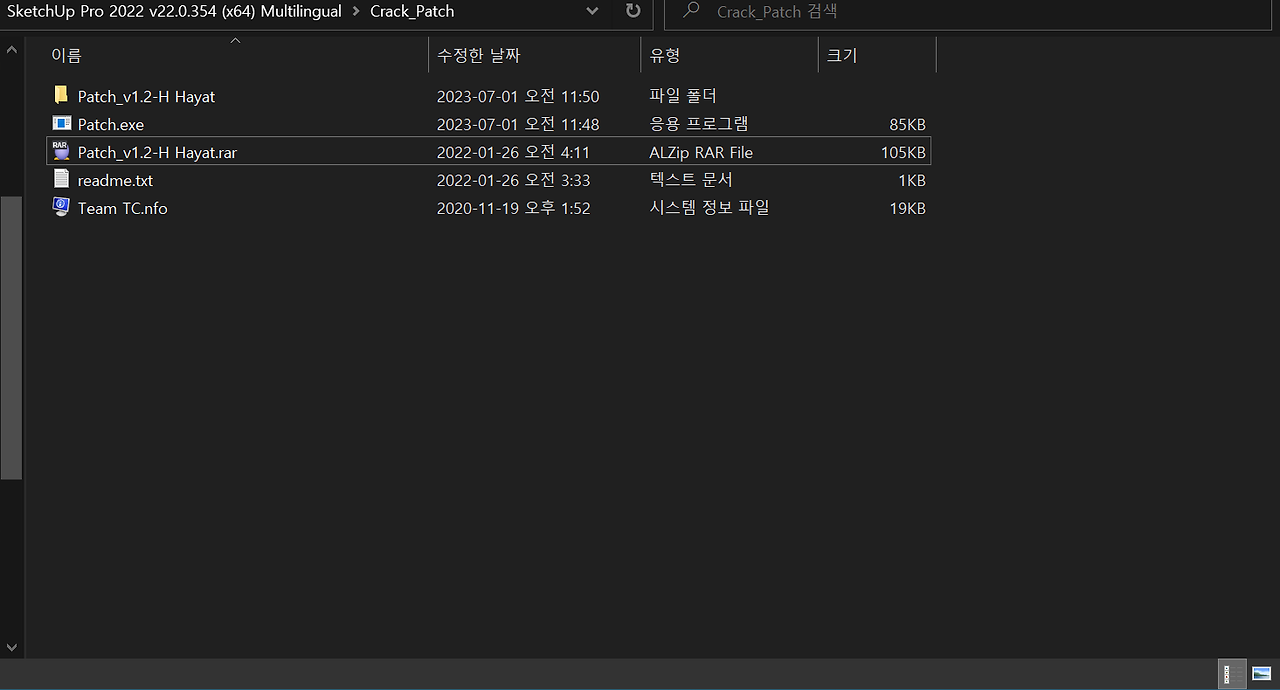Click the Team TC.nfo system info icon

[60, 208]
